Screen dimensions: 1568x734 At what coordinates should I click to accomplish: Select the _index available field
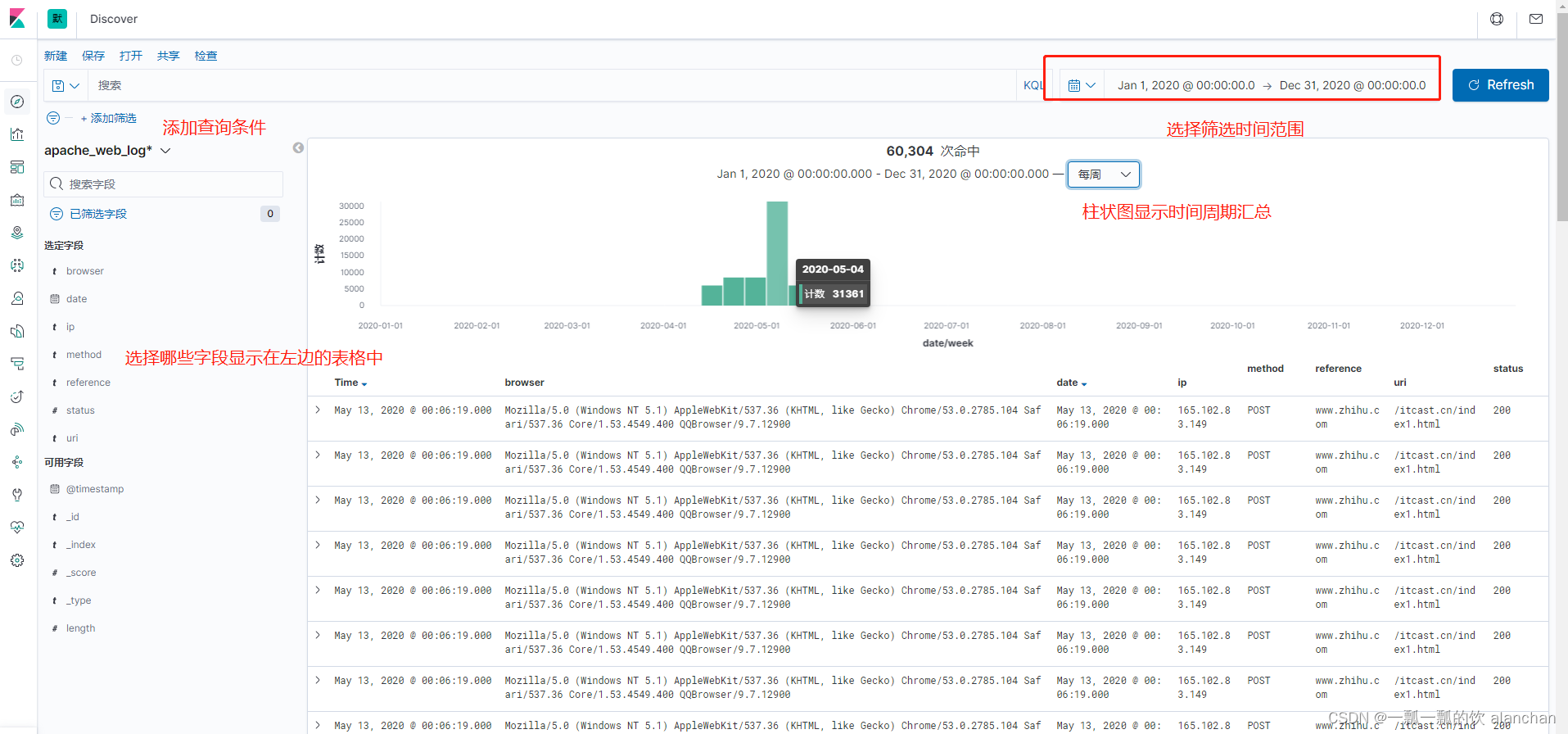(81, 545)
